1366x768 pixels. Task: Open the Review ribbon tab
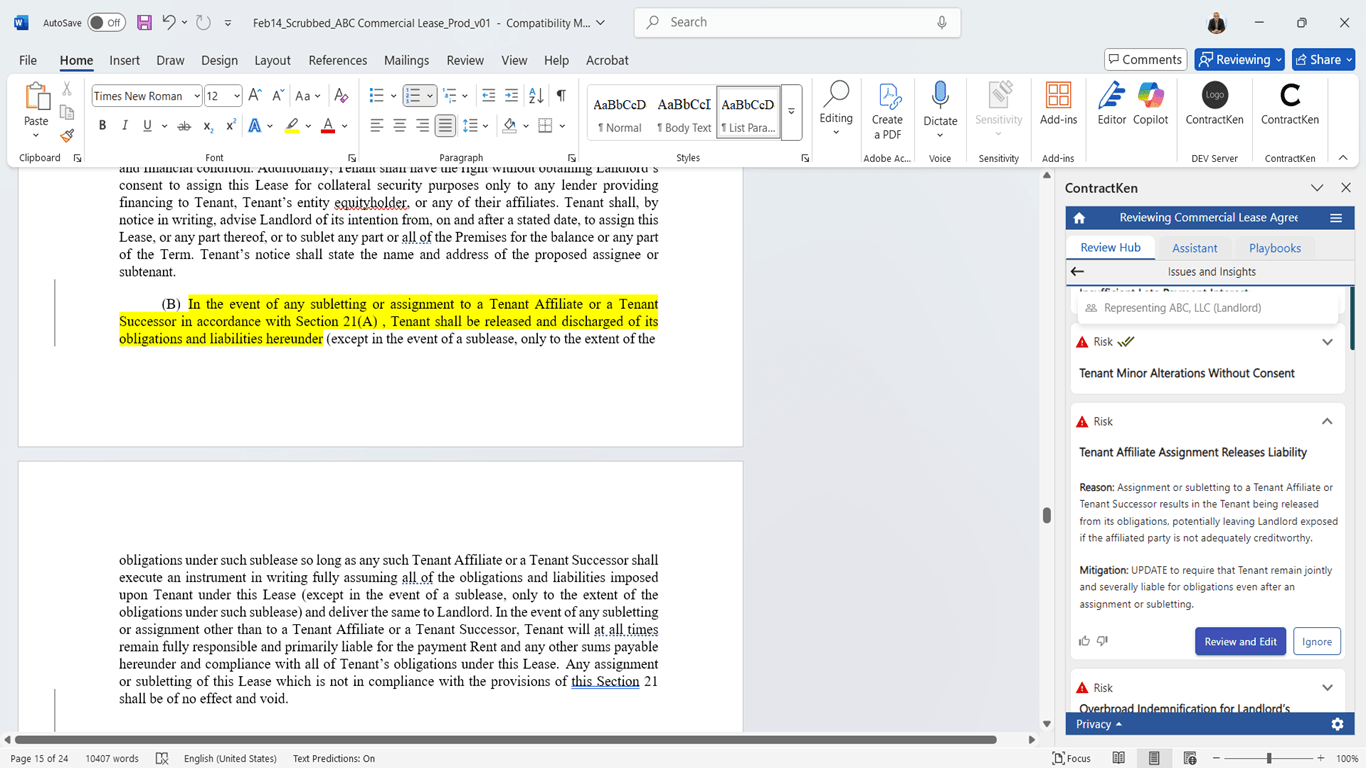(465, 60)
